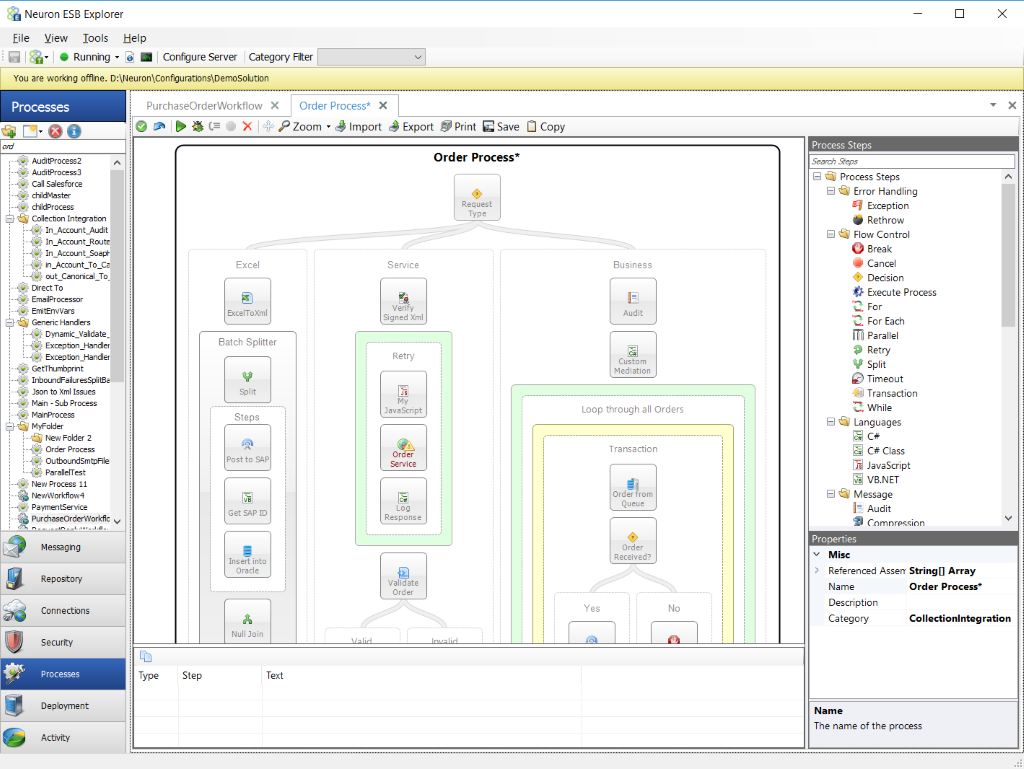1024x769 pixels.
Task: Open the Category Filter dropdown
Action: [371, 56]
